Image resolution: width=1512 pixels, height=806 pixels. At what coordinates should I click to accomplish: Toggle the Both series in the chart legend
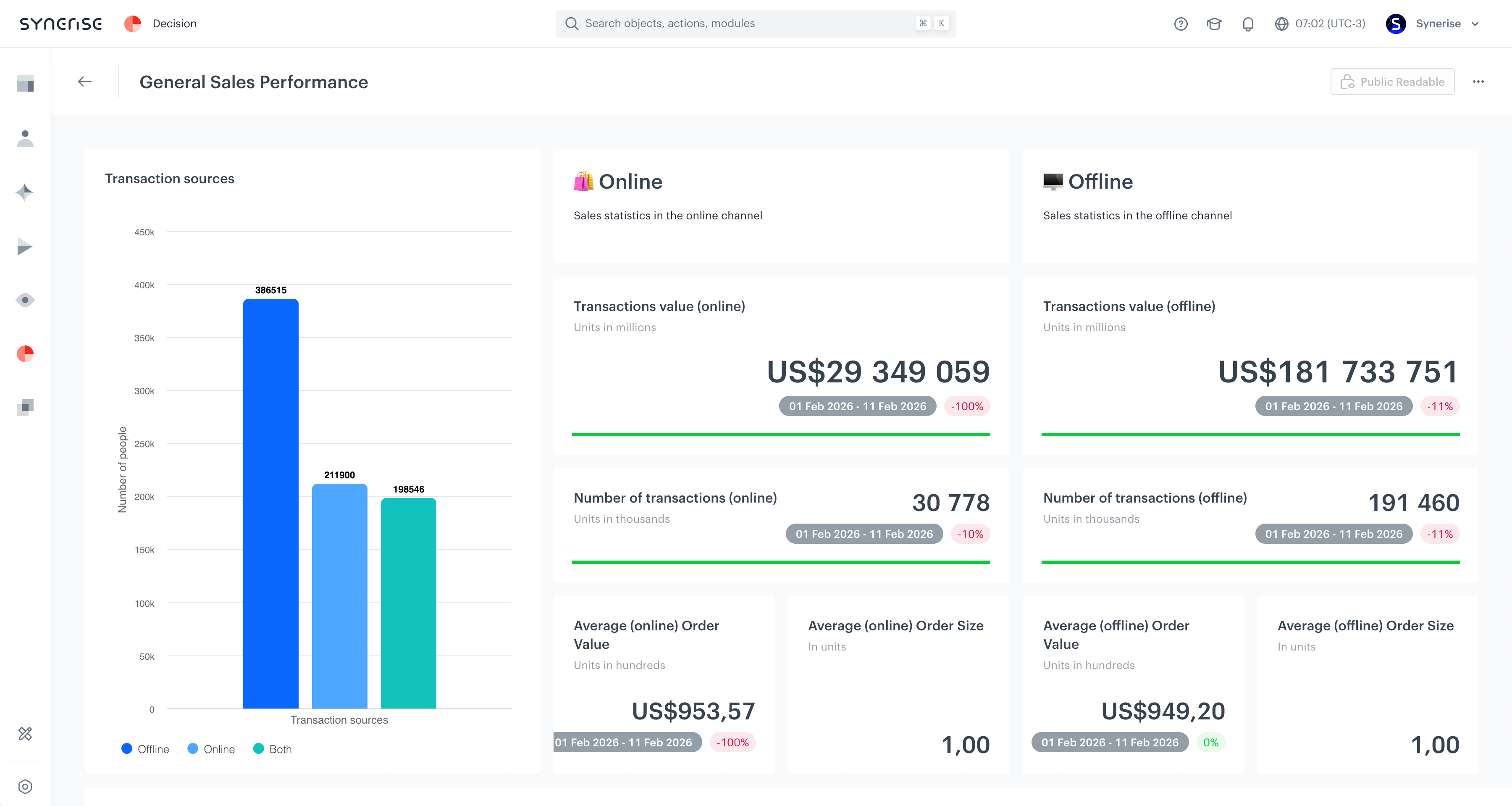(x=273, y=748)
